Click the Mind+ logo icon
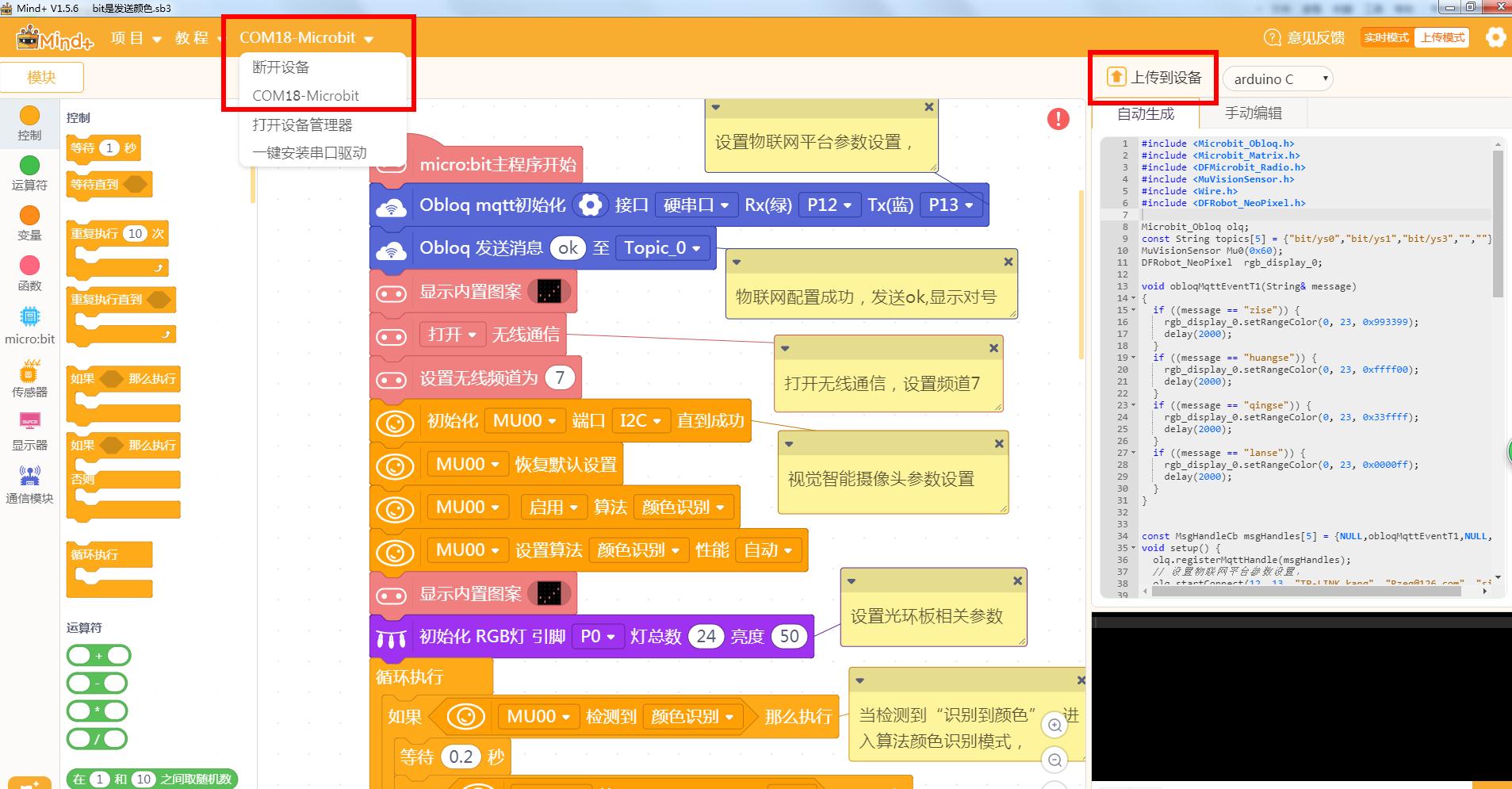The width and height of the screenshot is (1512, 789). tap(55, 37)
